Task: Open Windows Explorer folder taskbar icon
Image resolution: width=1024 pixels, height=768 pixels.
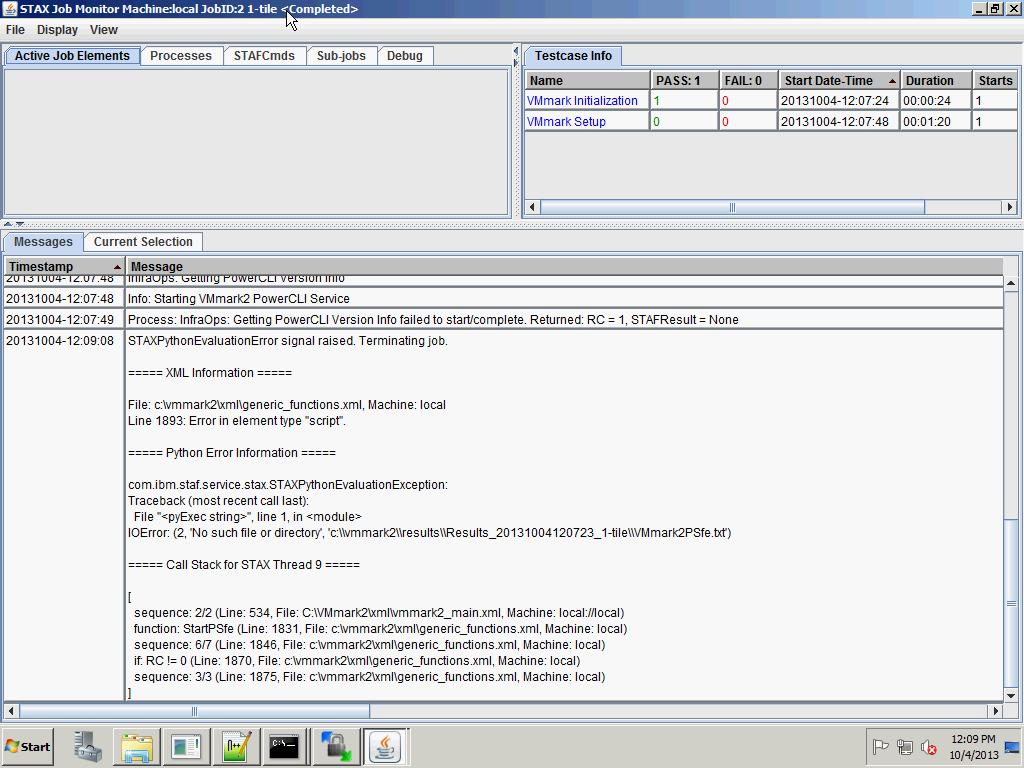Action: [x=136, y=746]
